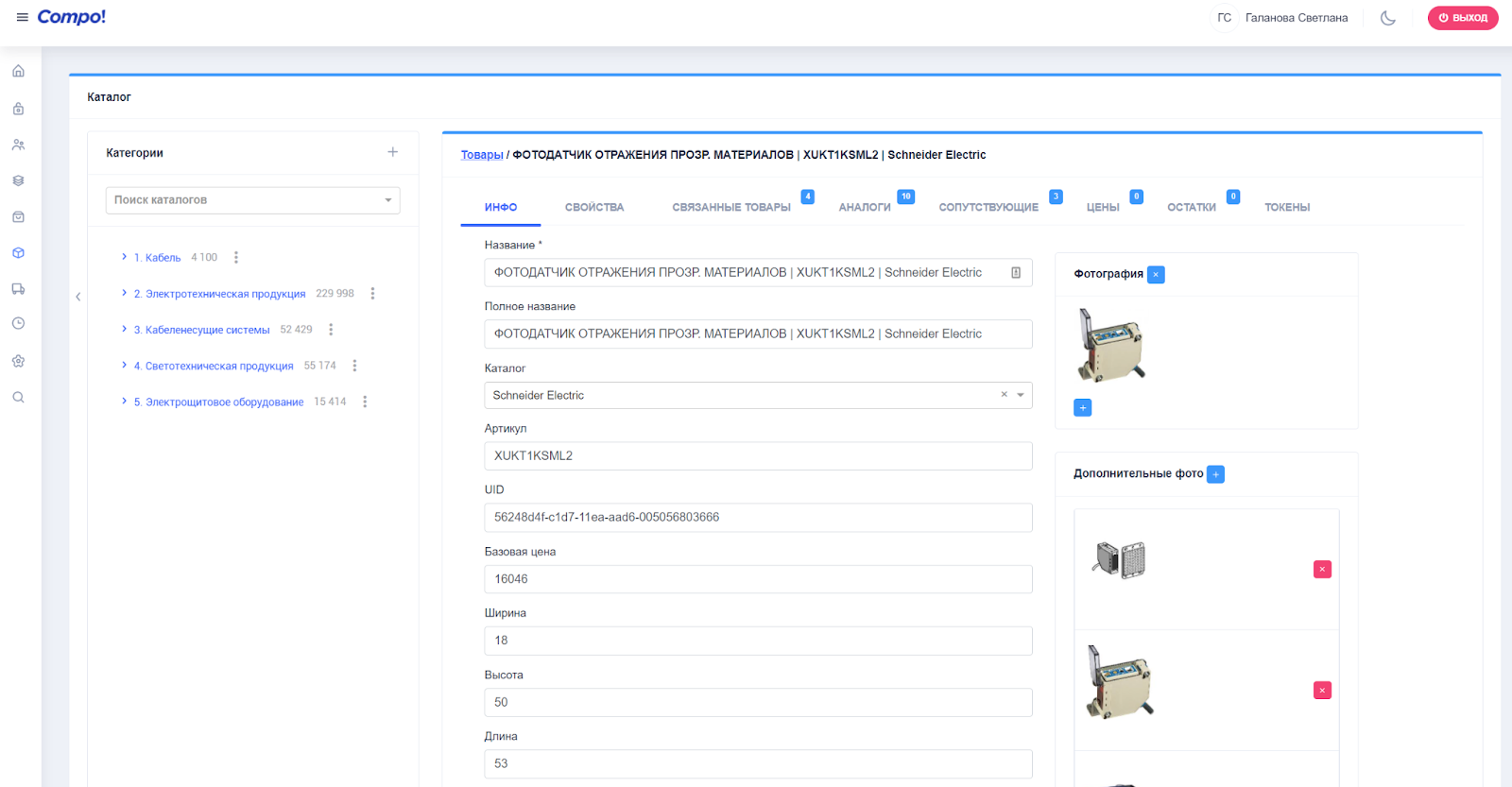Open the СВЯЗАННЫЕ ТОВАРЫ tab

point(731,208)
